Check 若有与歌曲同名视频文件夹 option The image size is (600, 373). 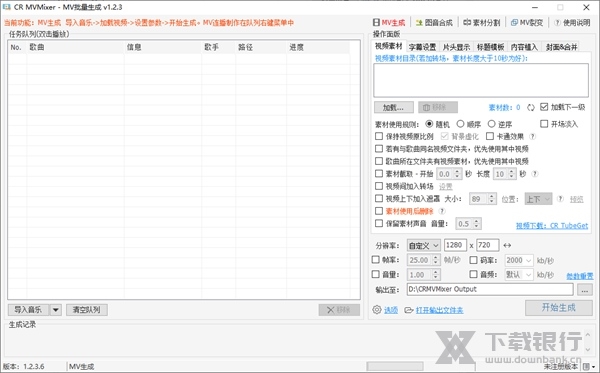coord(379,149)
